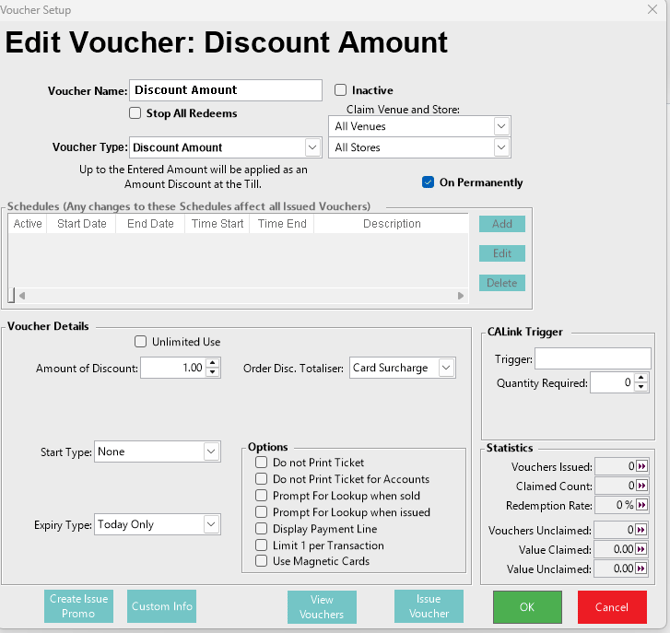Decrease Quantity Required with down arrow

[x=641, y=387]
